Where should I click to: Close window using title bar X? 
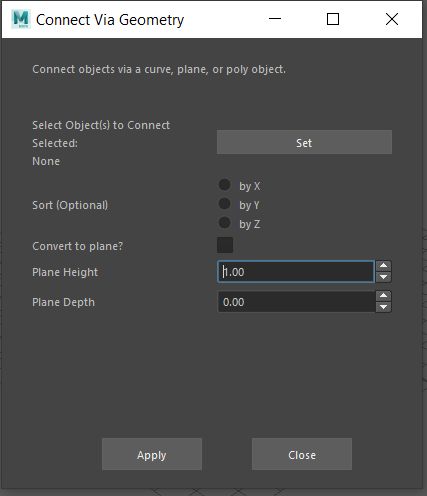point(392,19)
